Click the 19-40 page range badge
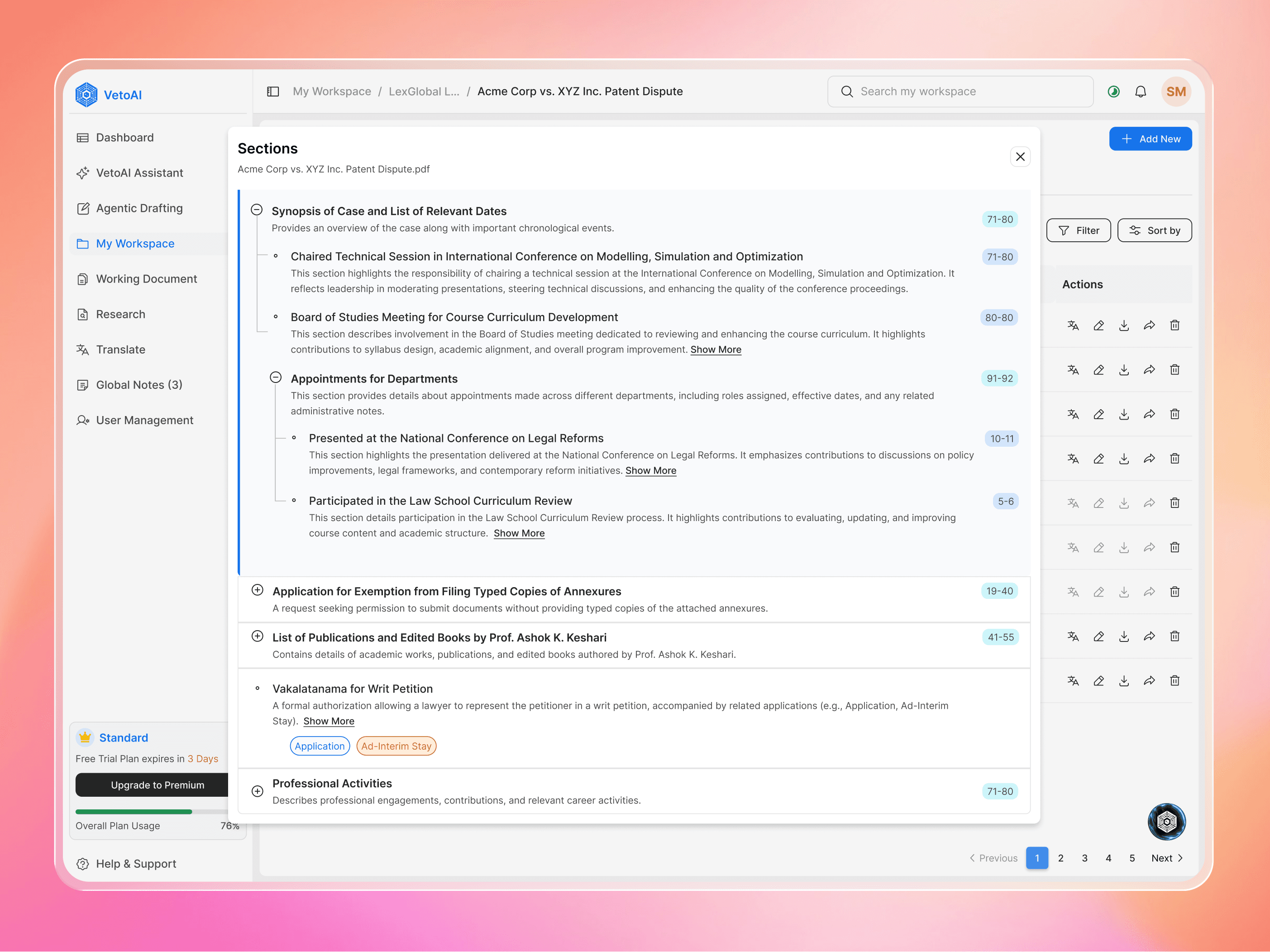 coord(999,591)
